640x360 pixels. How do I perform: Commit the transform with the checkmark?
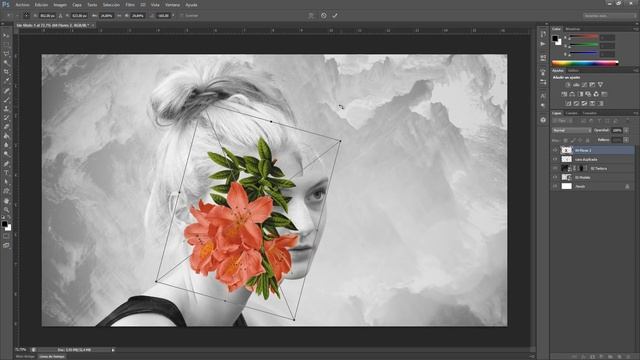(x=335, y=16)
